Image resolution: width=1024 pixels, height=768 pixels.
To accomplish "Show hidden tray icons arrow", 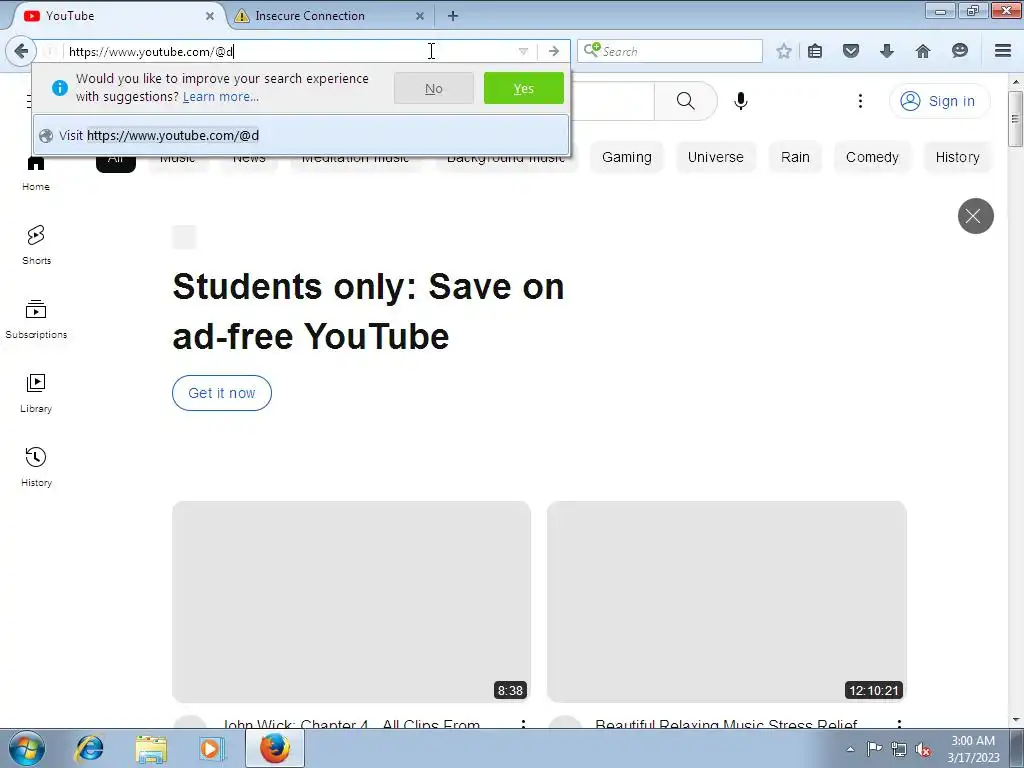I will pos(850,749).
